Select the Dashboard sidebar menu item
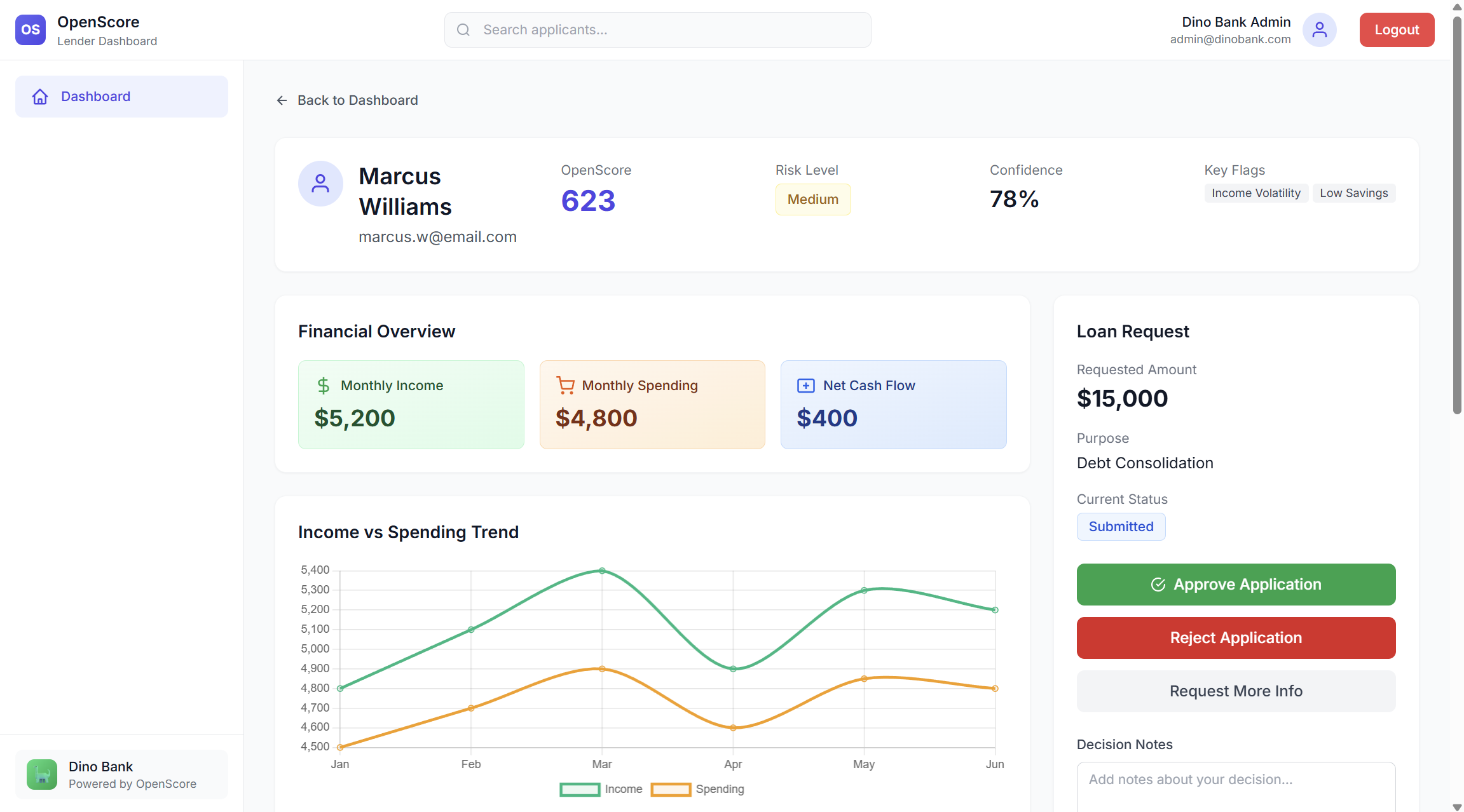 121,97
